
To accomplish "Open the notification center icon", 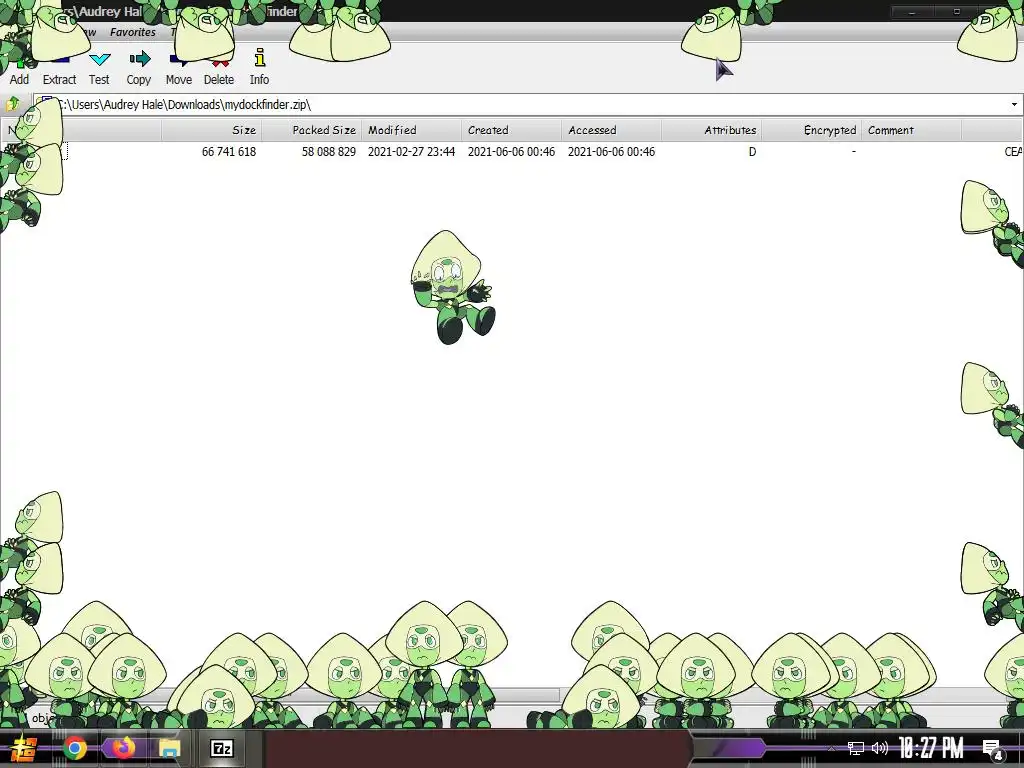I will 993,749.
